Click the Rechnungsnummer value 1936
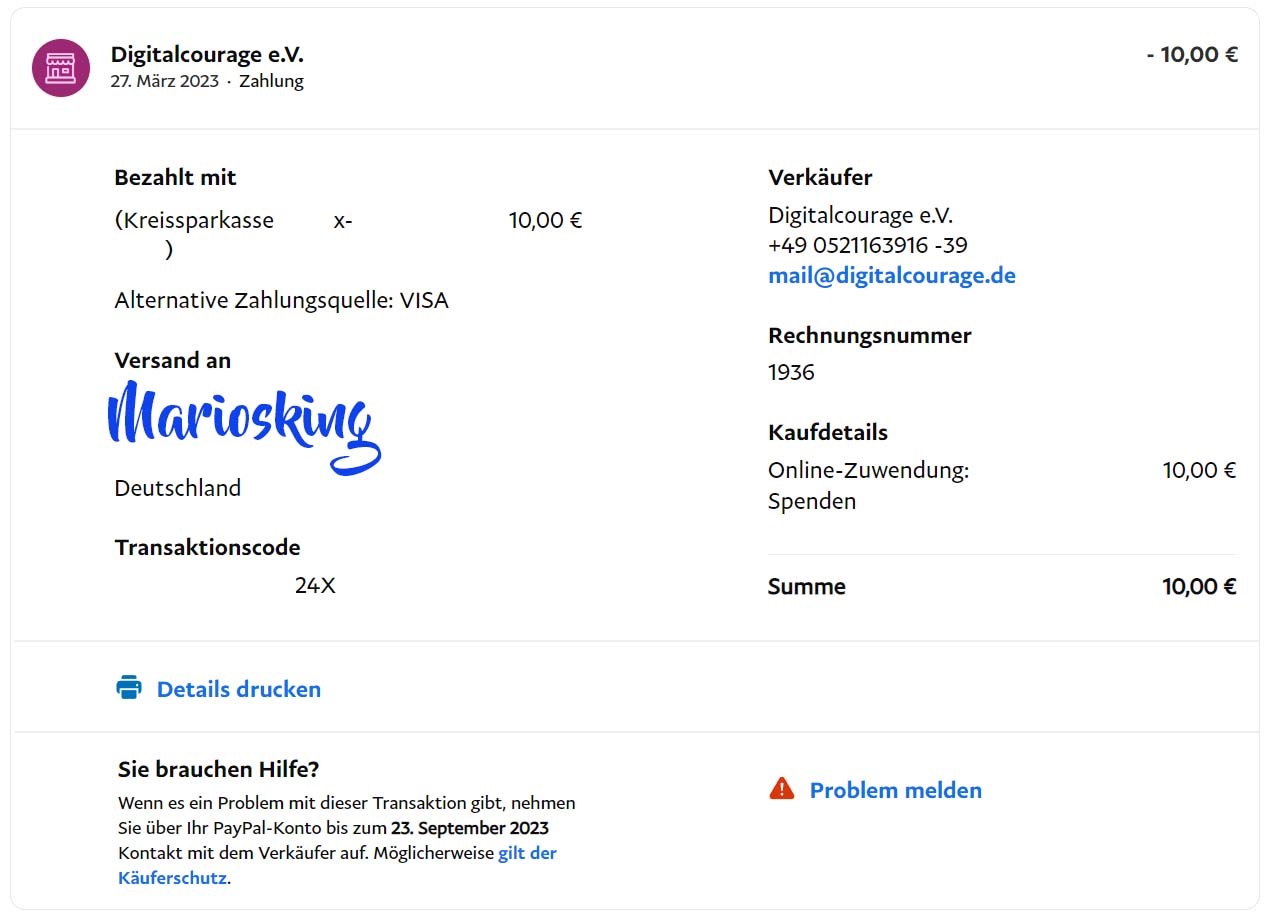The width and height of the screenshot is (1273, 916). coord(791,372)
